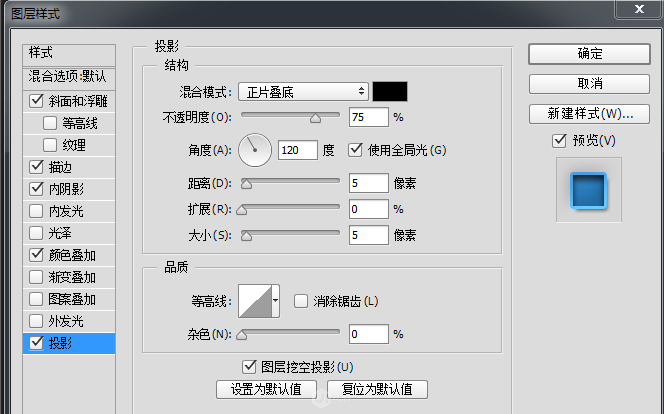Image resolution: width=664 pixels, height=414 pixels.
Task: Click the 距离 slider handle
Action: click(246, 184)
